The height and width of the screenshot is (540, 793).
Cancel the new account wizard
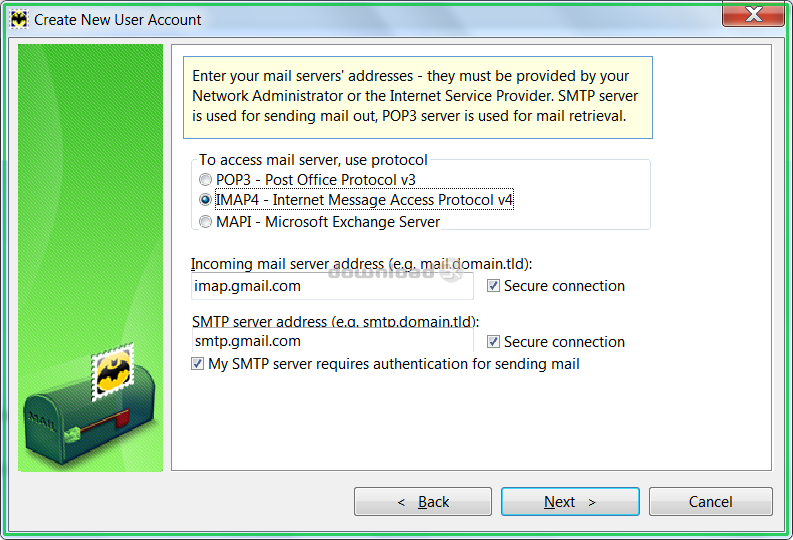coord(710,502)
